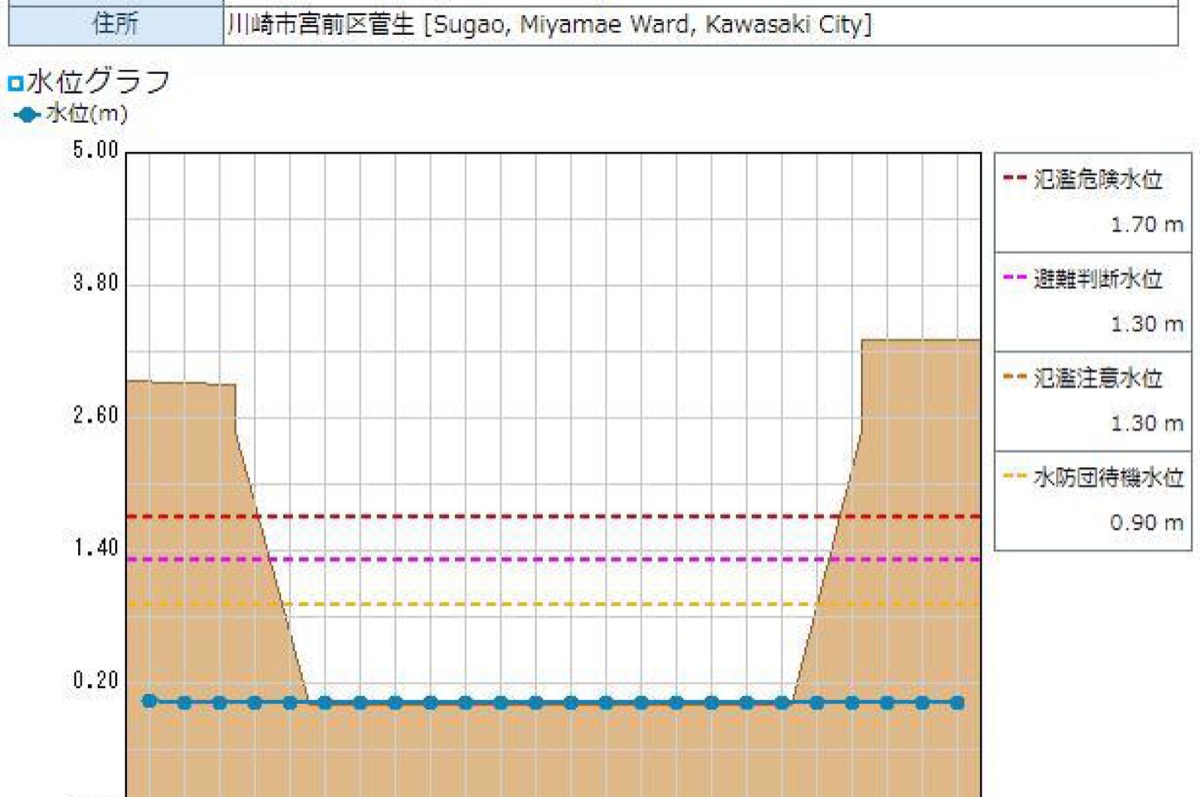This screenshot has height=797, width=1200.
Task: Click the 氾濫危険水位 legend label
Action: coord(1098,181)
